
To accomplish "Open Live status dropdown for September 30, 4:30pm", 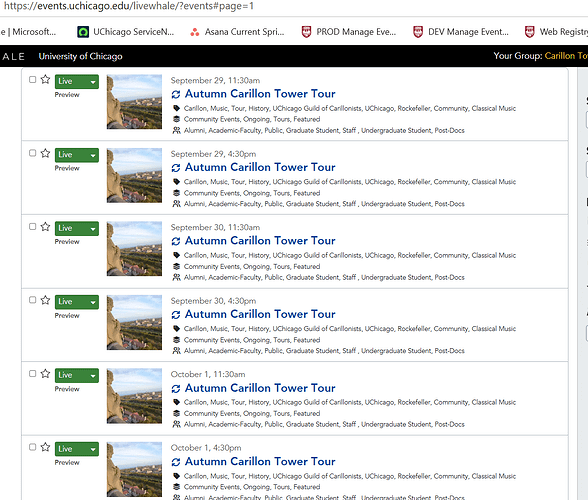I will (77, 302).
